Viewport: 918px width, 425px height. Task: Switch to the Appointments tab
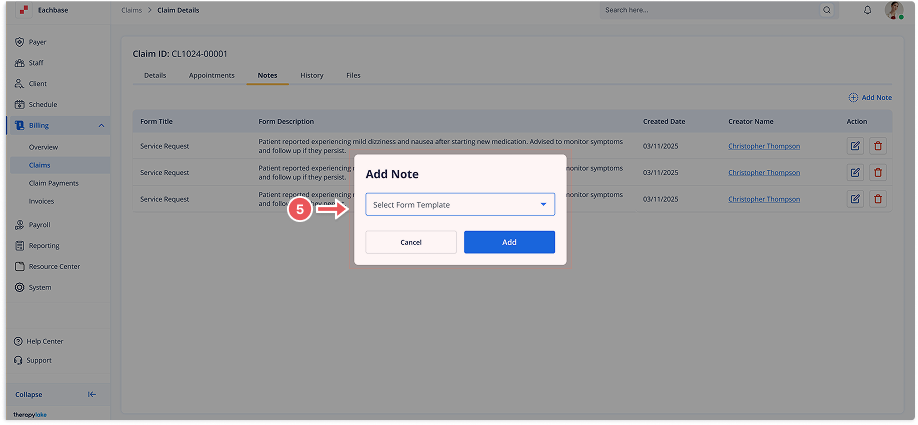[211, 76]
